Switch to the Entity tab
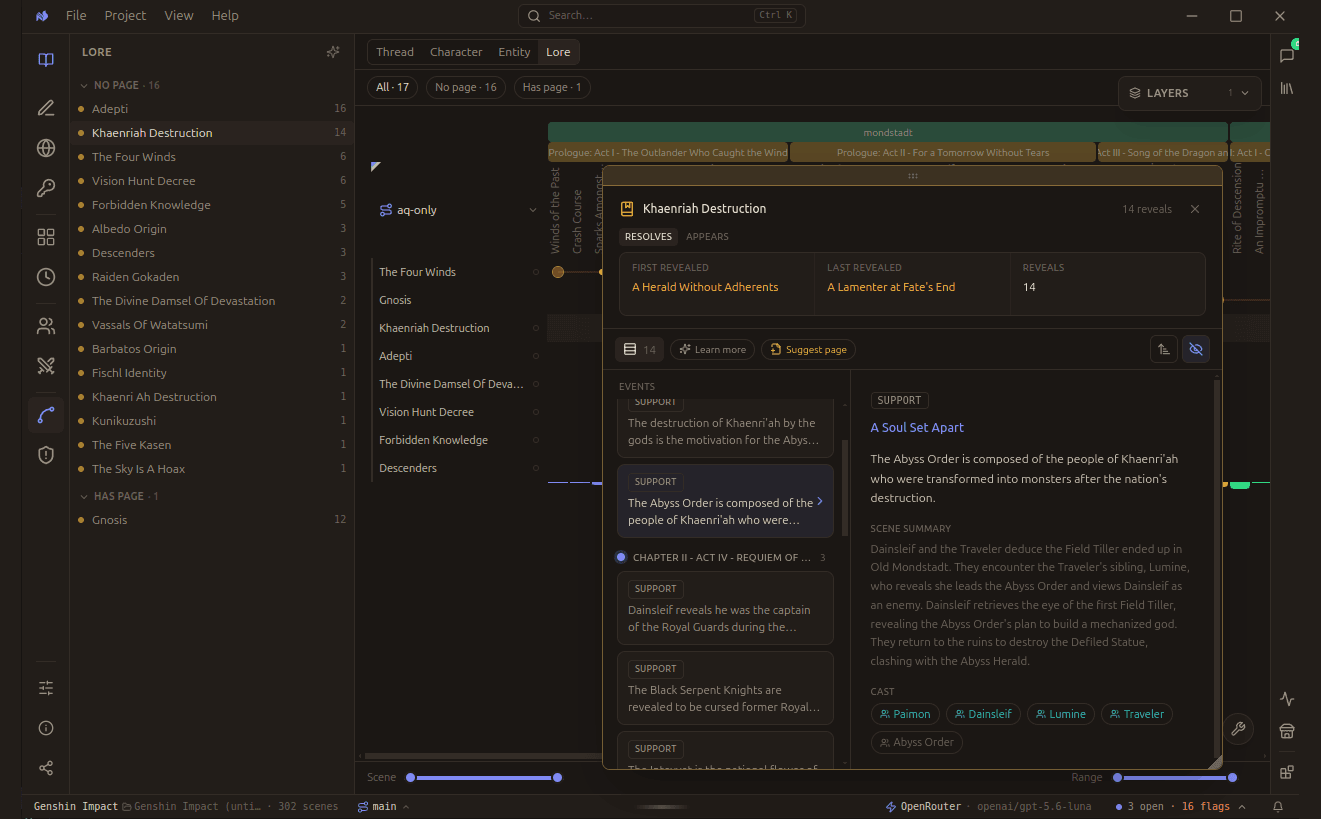 (x=514, y=52)
